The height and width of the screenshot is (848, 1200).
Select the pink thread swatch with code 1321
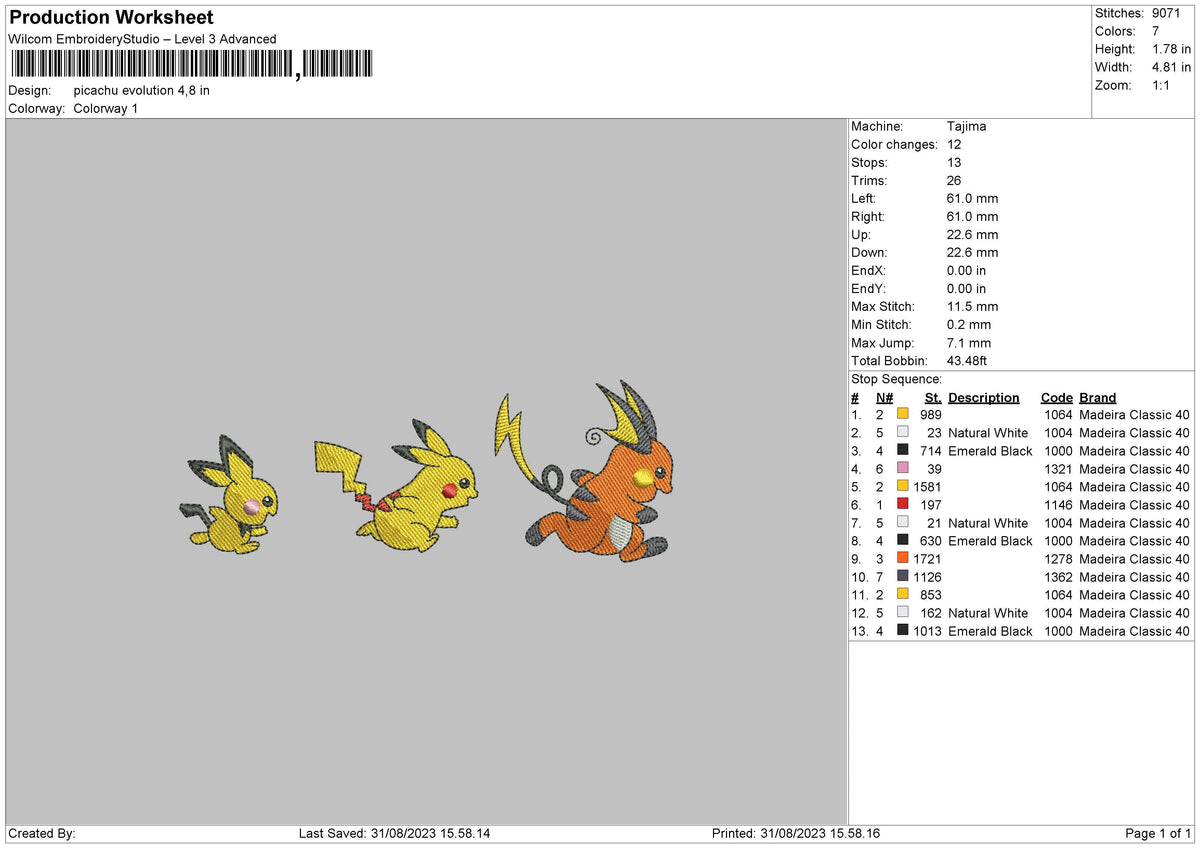coord(904,469)
